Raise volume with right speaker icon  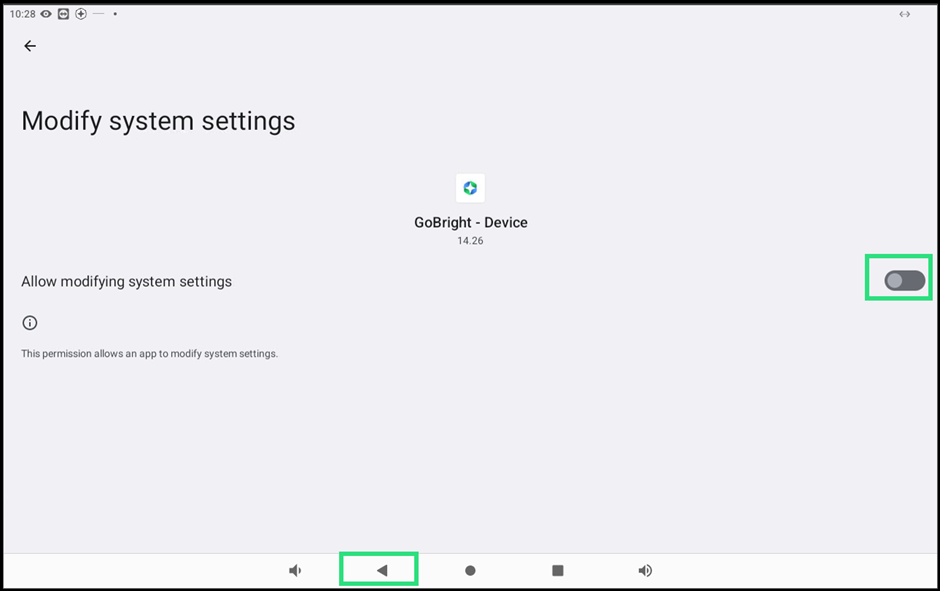[645, 571]
